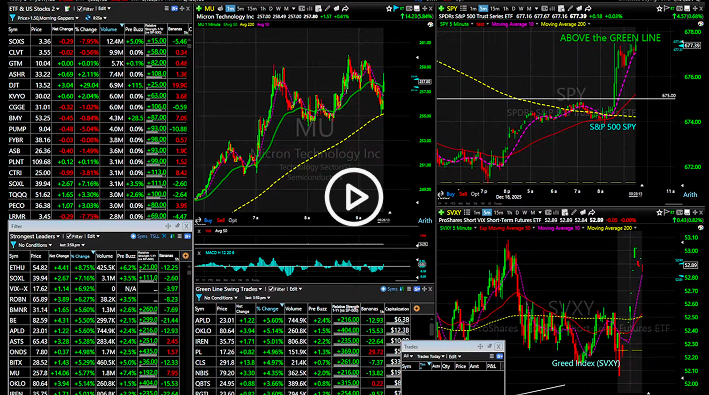Switch MU chart to 5m timeframe
The width and height of the screenshot is (709, 395).
tap(241, 9)
